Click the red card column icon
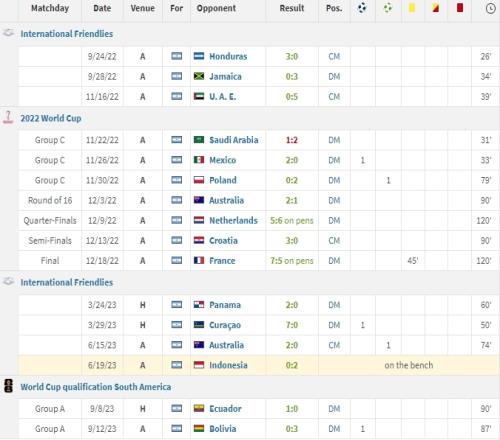The image size is (500, 440). tap(460, 8)
